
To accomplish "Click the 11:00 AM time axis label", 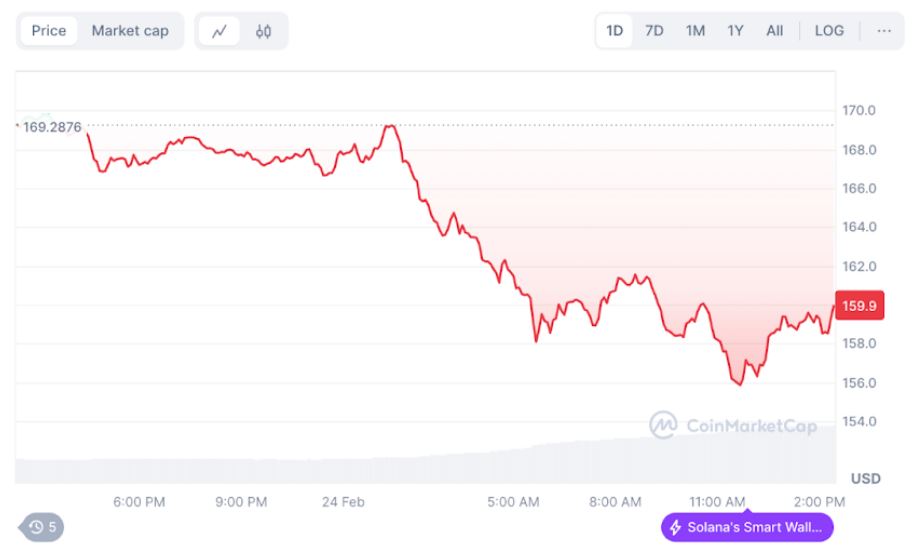I will pyautogui.click(x=717, y=501).
